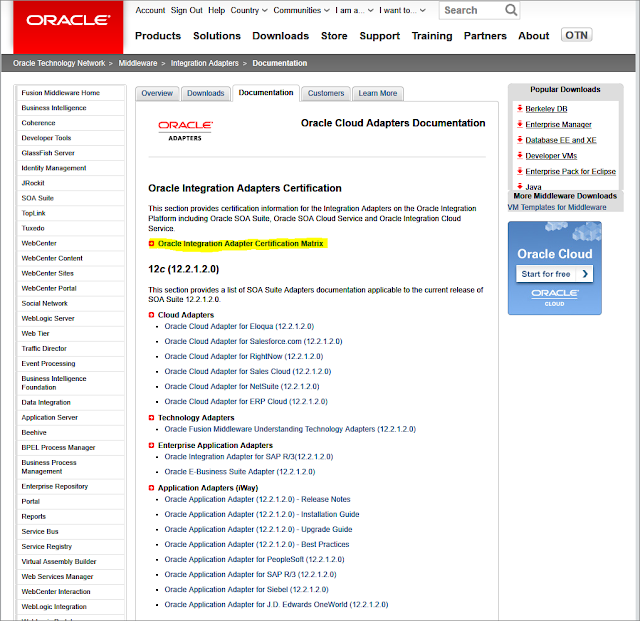Open Oracle Cloud Adapter for NetSuite link
The height and width of the screenshot is (621, 640).
coord(242,387)
